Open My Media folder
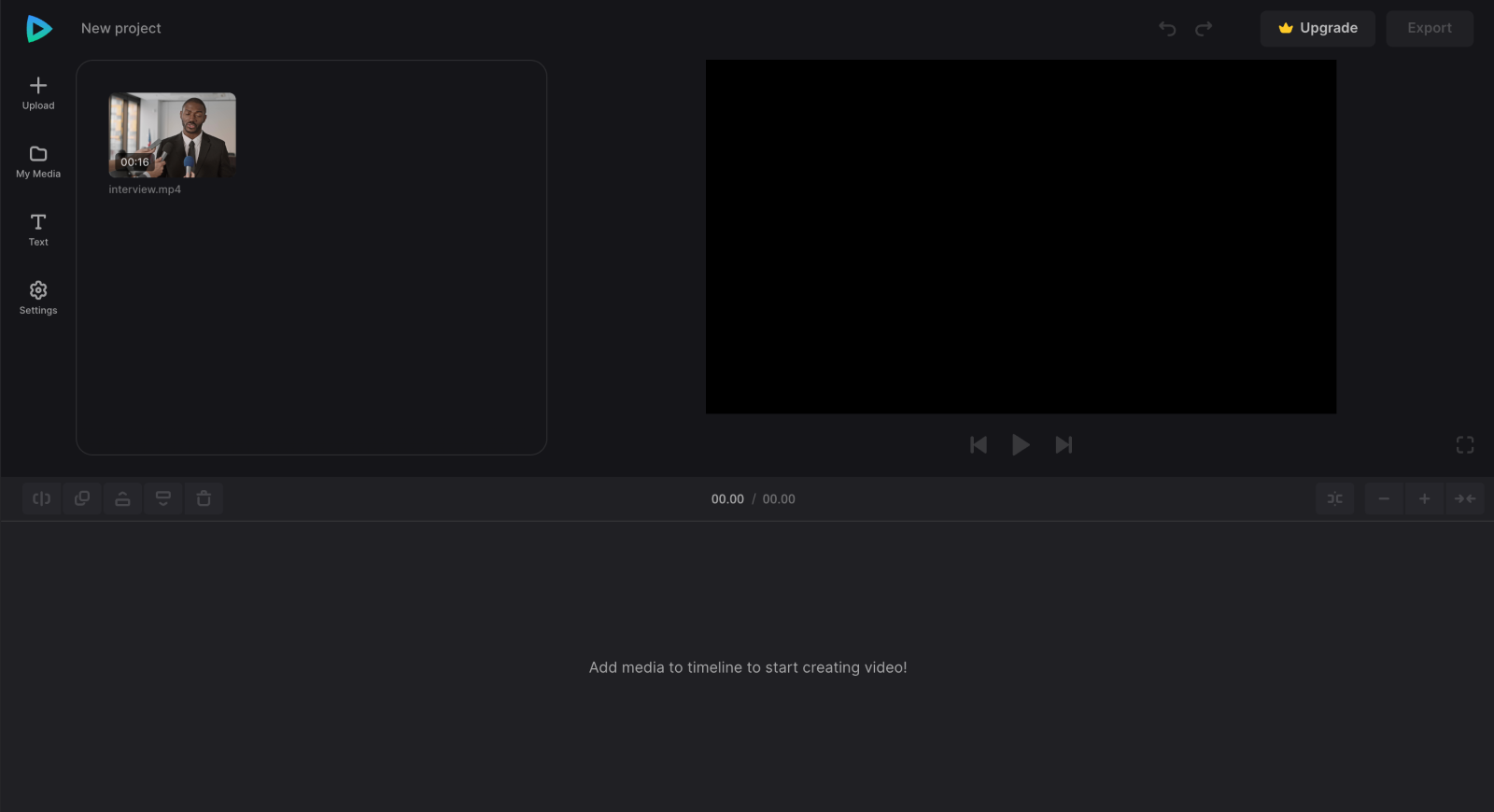The width and height of the screenshot is (1494, 812). pyautogui.click(x=38, y=161)
